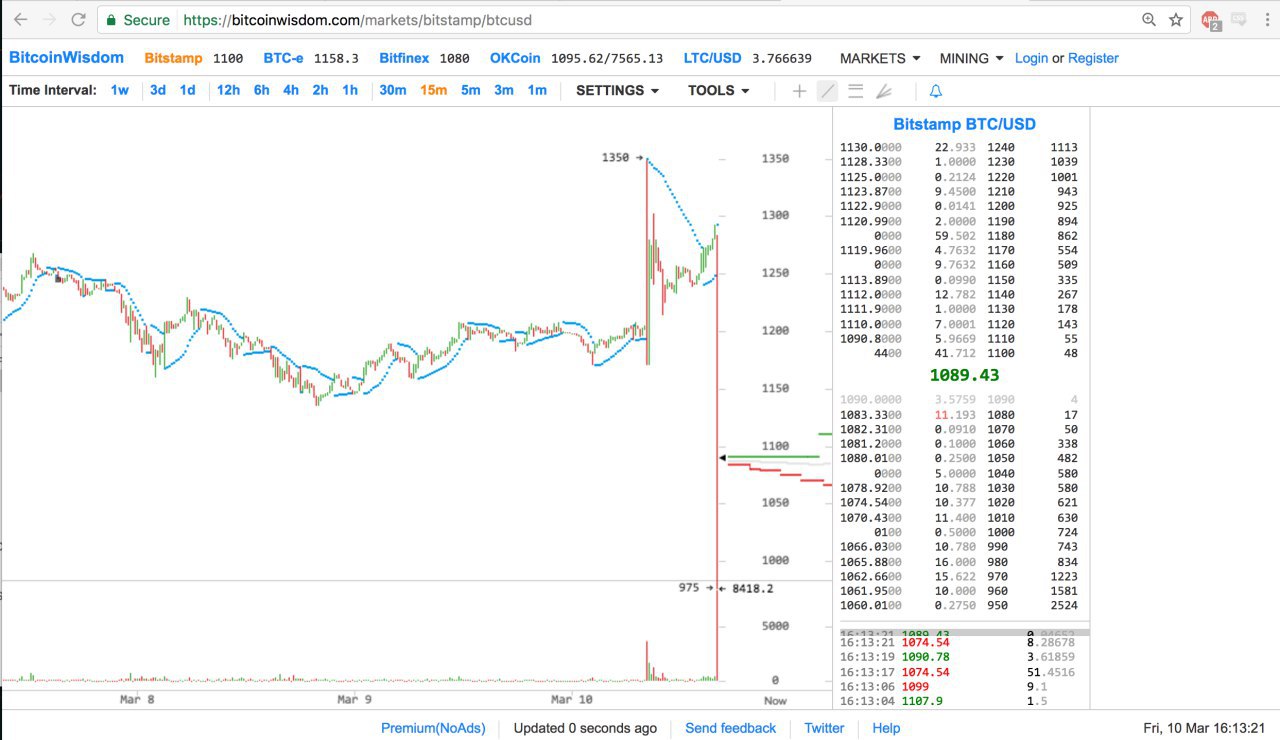Open the SETTINGS dropdown
1280x740 pixels.
click(x=618, y=90)
